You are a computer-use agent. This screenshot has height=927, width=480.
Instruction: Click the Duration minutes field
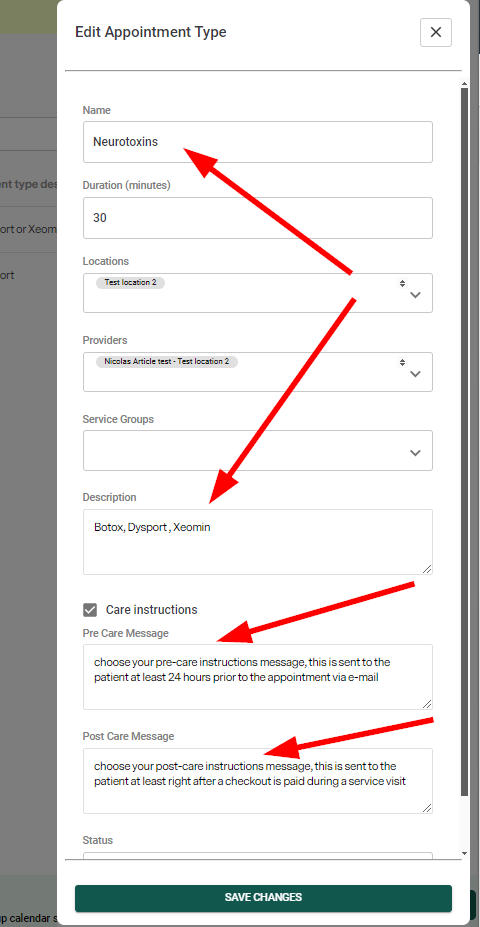coord(258,218)
